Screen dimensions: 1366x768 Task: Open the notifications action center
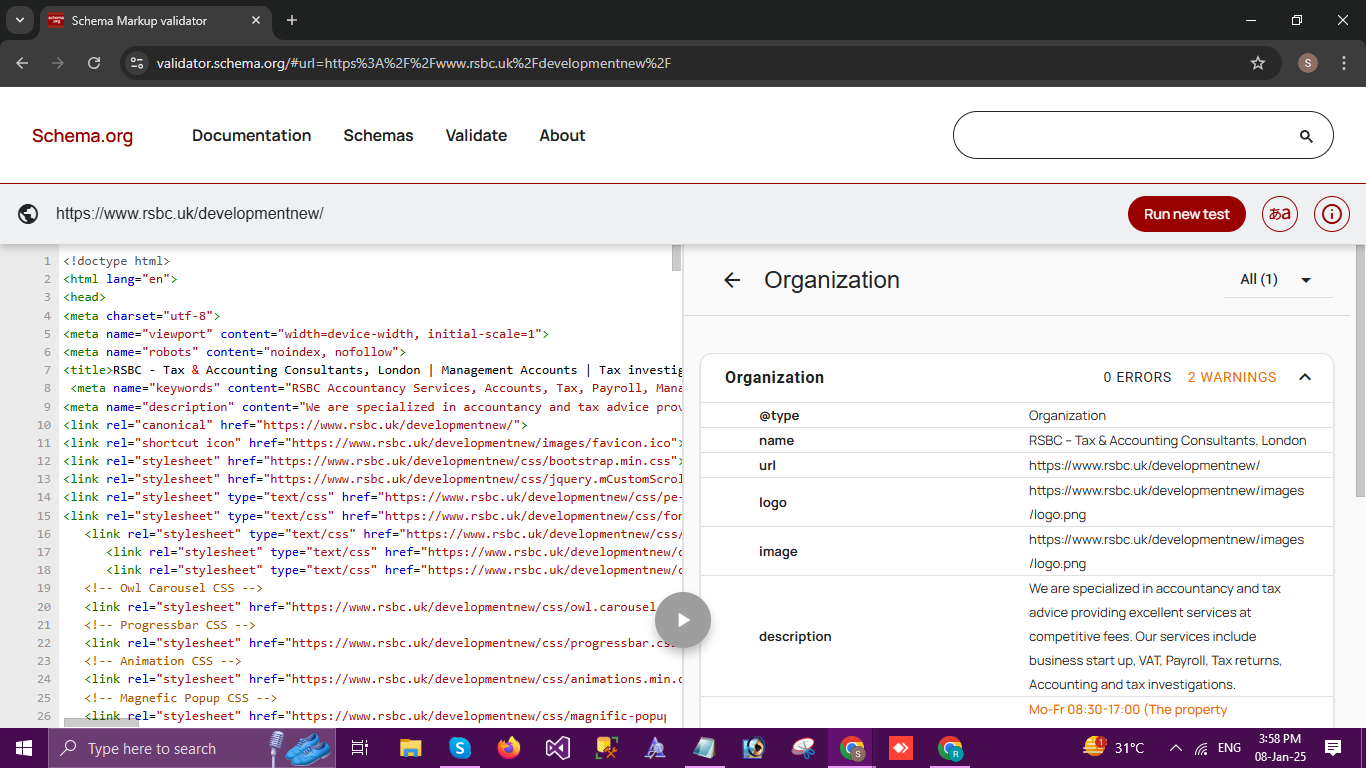point(1333,748)
